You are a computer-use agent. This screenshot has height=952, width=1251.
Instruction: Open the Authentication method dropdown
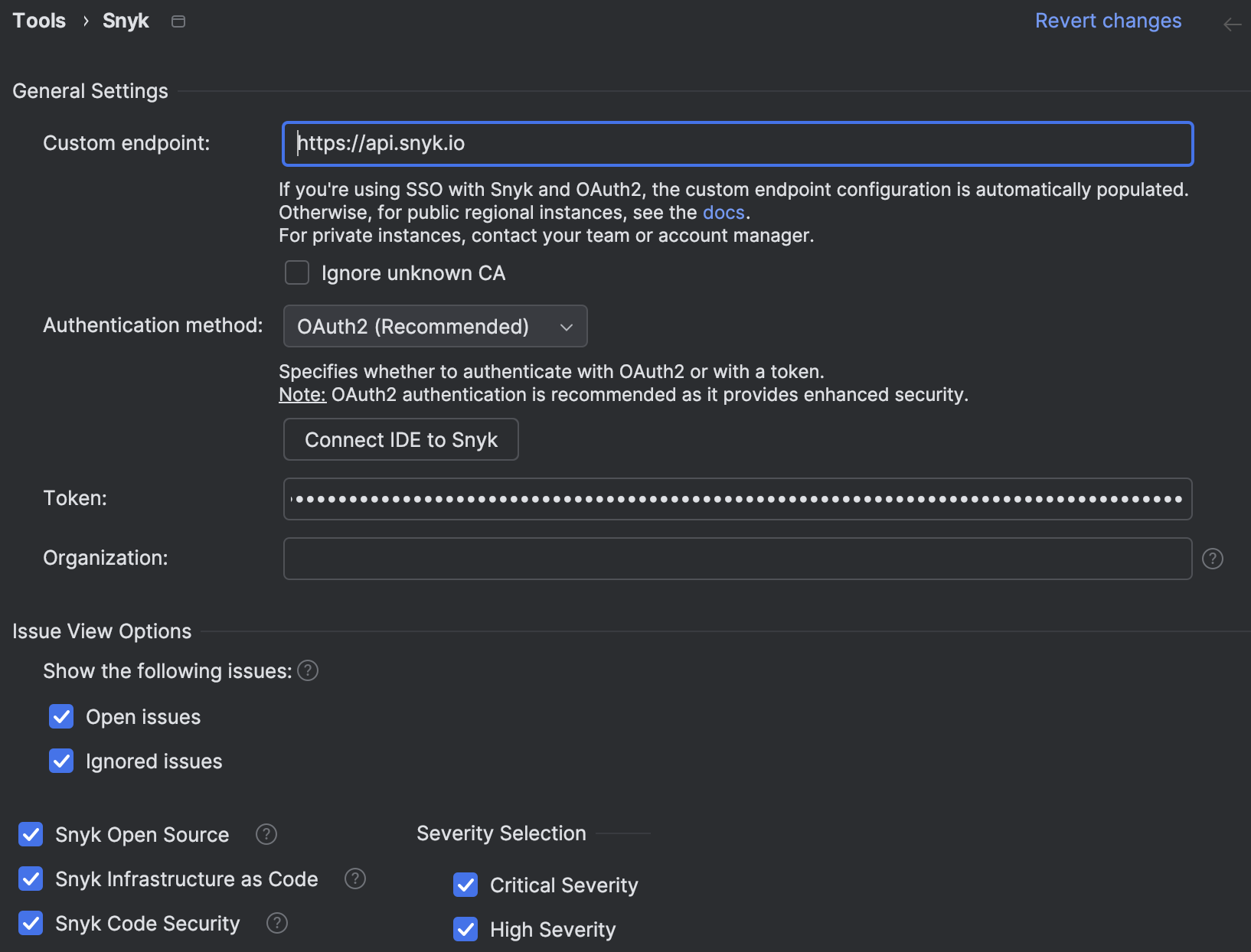click(435, 327)
